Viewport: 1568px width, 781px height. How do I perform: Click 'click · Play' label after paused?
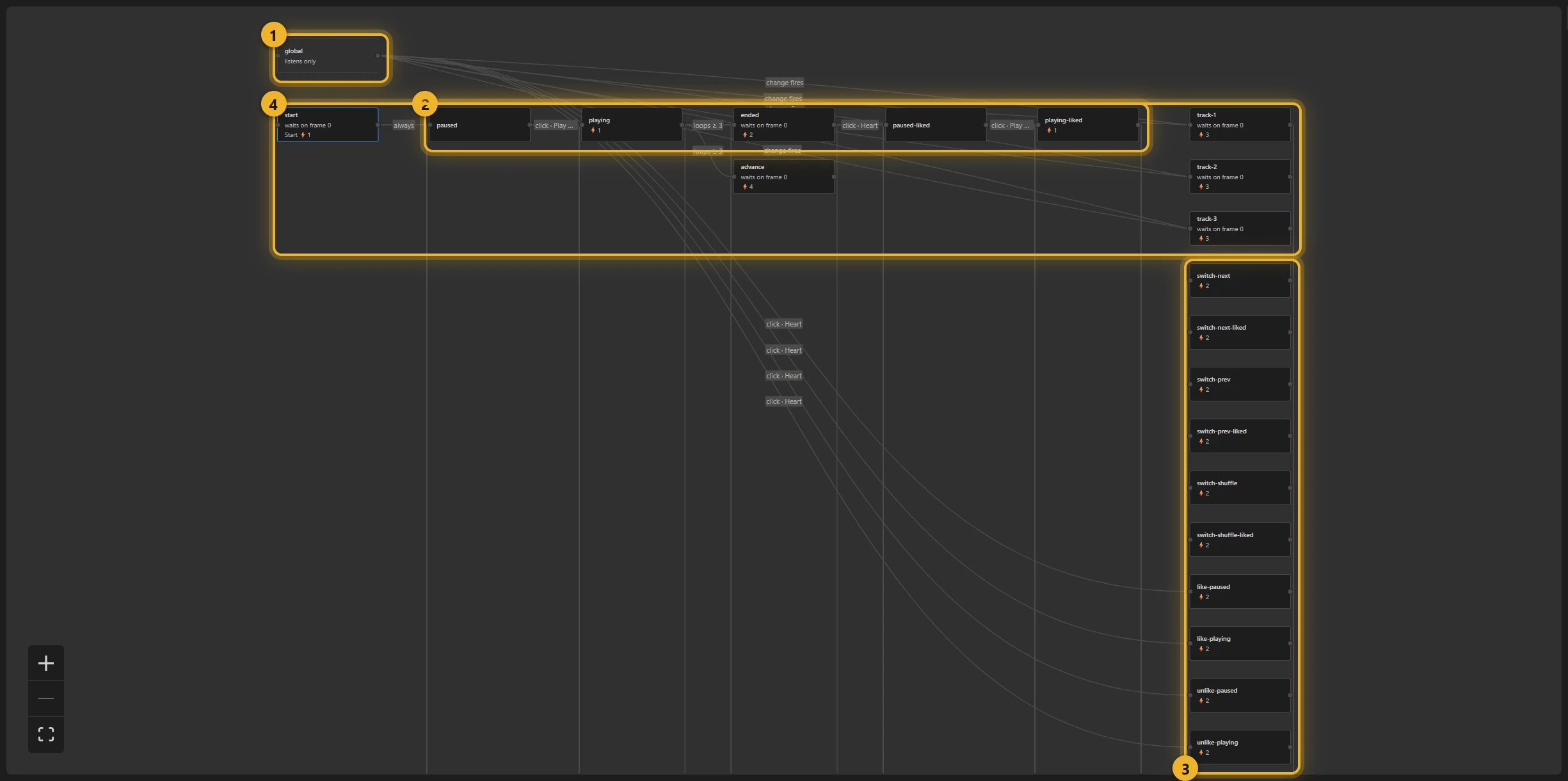pos(554,125)
